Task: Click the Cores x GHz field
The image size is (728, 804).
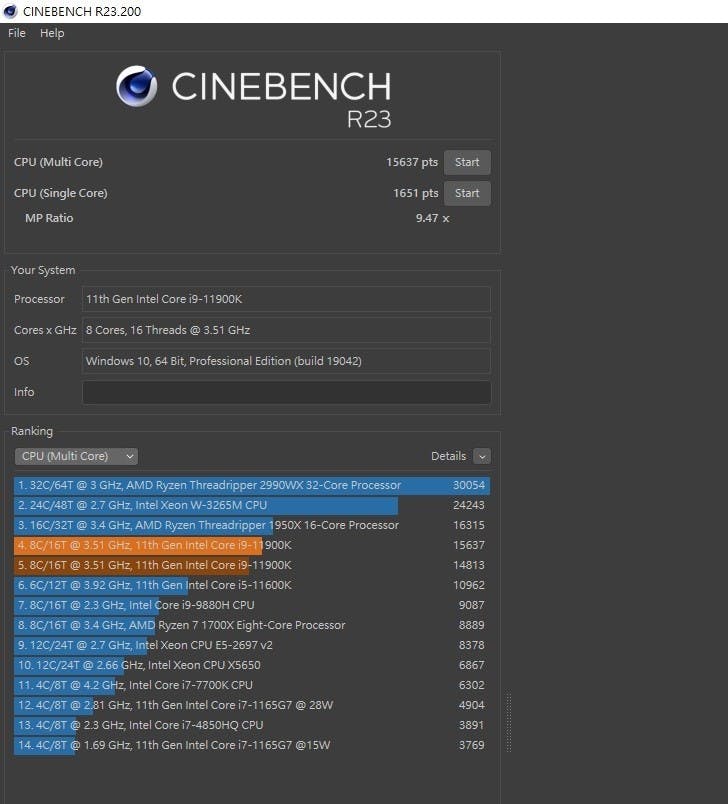Action: tap(286, 330)
